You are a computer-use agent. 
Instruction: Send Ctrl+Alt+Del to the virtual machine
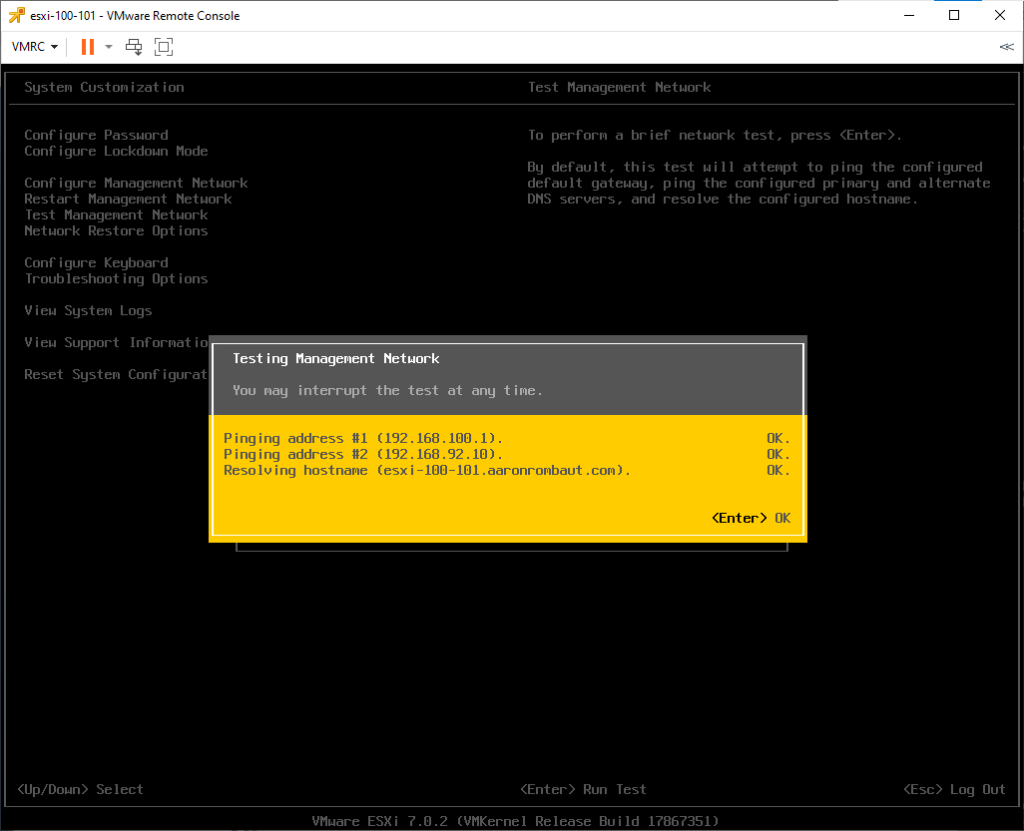click(134, 47)
